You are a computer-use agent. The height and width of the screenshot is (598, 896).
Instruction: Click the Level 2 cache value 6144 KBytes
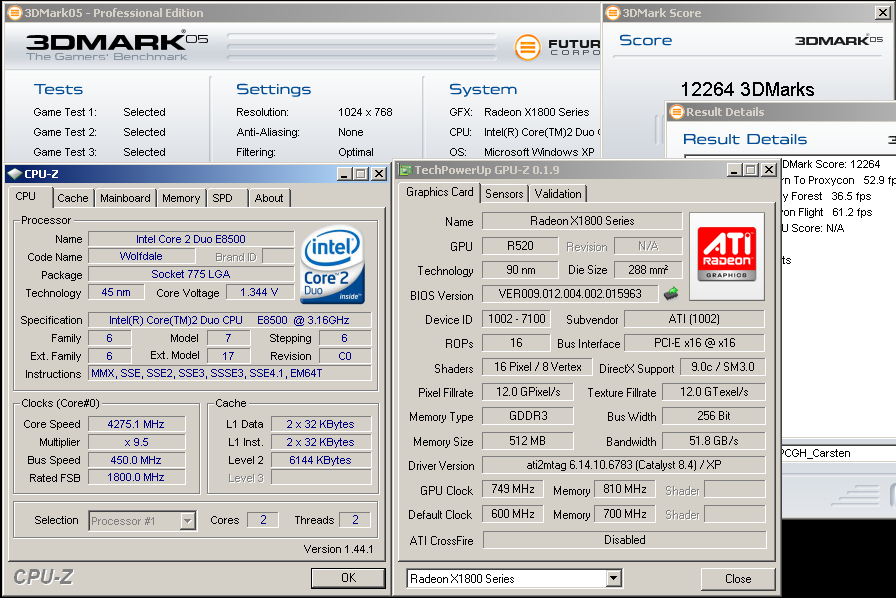point(321,460)
